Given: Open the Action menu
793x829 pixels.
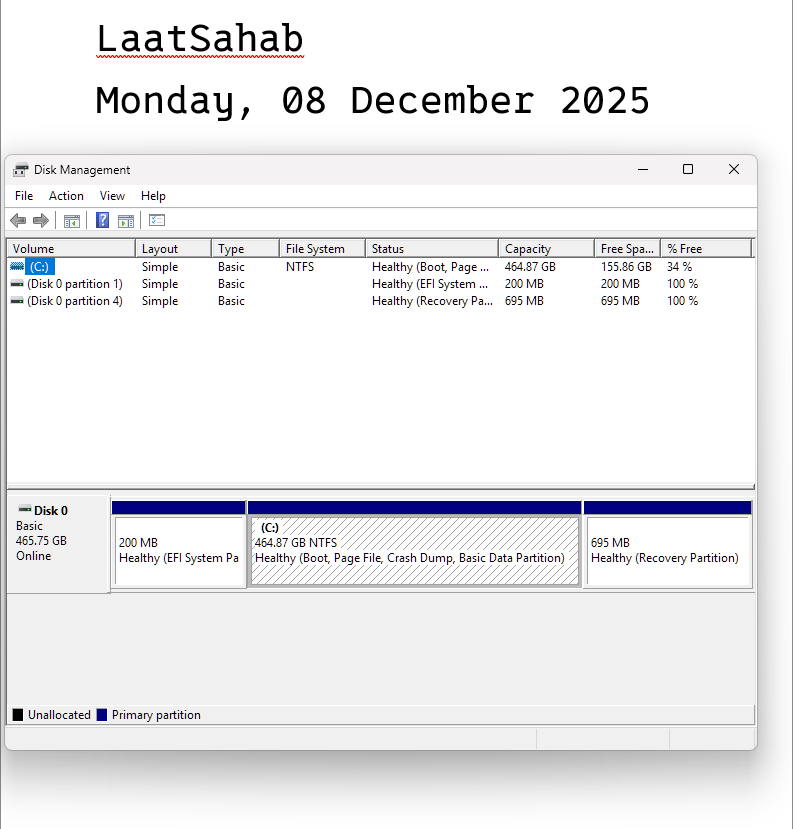Looking at the screenshot, I should 66,196.
